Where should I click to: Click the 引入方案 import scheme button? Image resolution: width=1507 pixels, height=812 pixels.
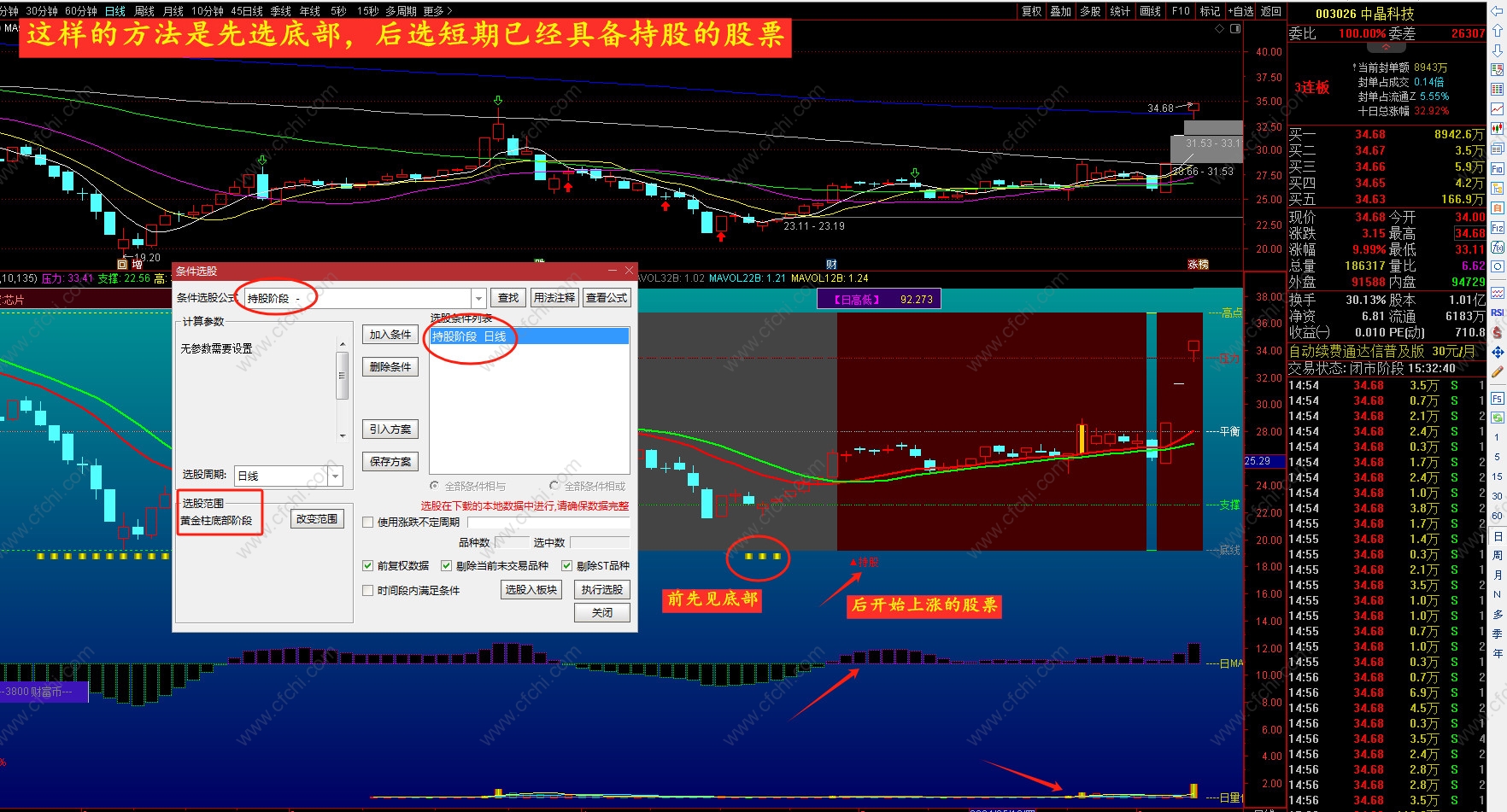click(x=390, y=429)
